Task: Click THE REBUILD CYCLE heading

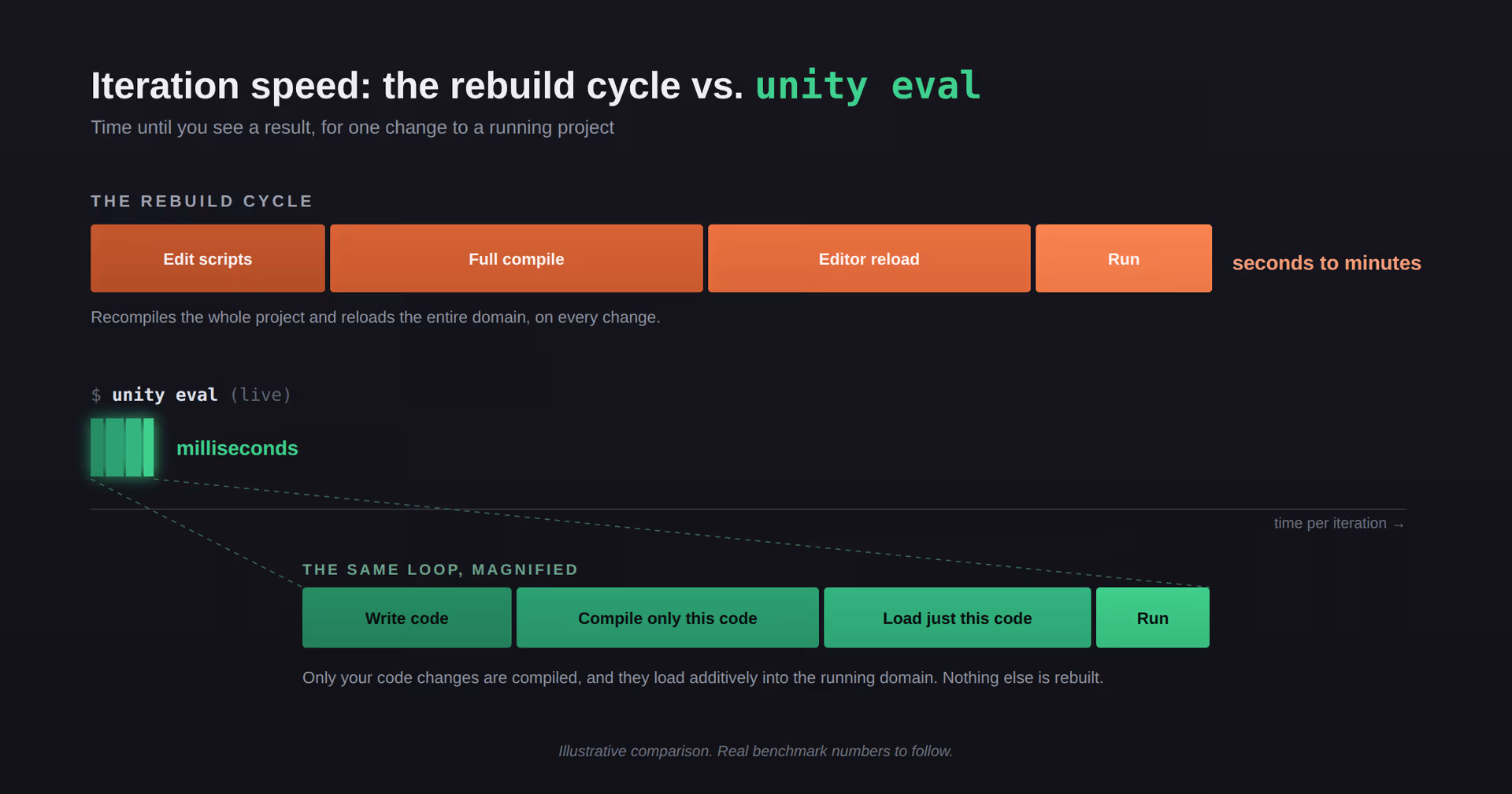Action: tap(202, 201)
